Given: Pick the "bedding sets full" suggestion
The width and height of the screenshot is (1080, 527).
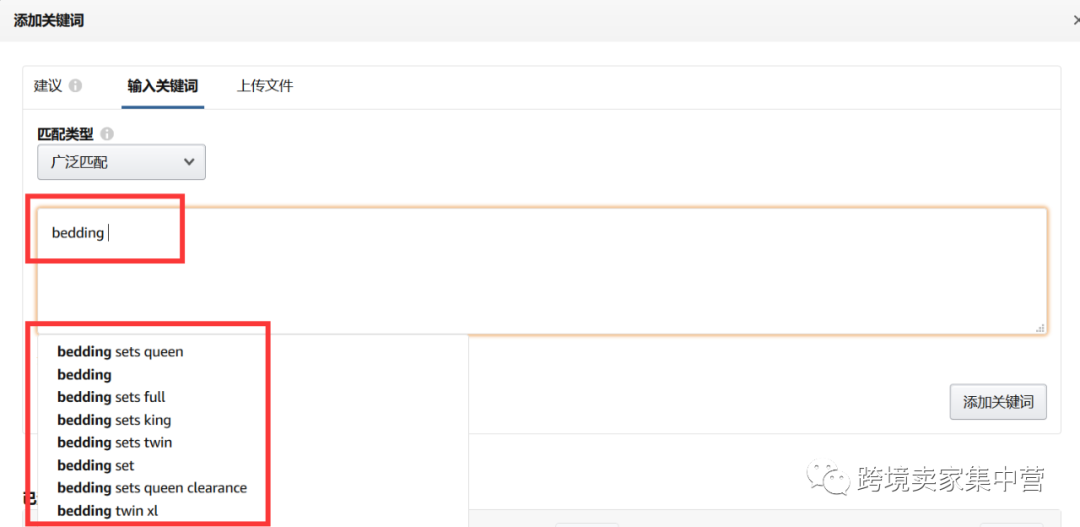Looking at the screenshot, I should (111, 397).
